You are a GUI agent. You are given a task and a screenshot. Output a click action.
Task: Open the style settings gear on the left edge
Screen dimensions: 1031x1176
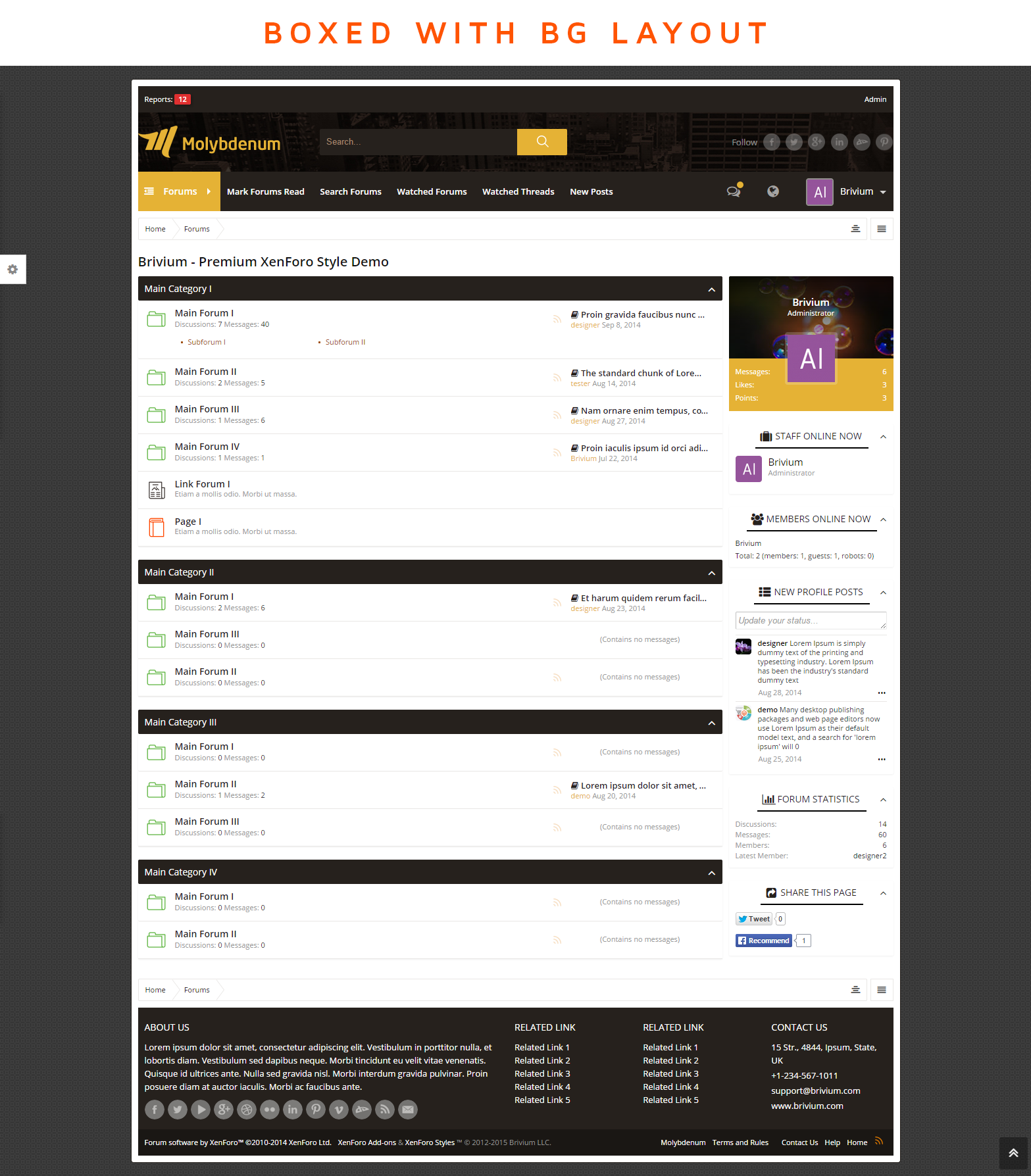tap(13, 269)
